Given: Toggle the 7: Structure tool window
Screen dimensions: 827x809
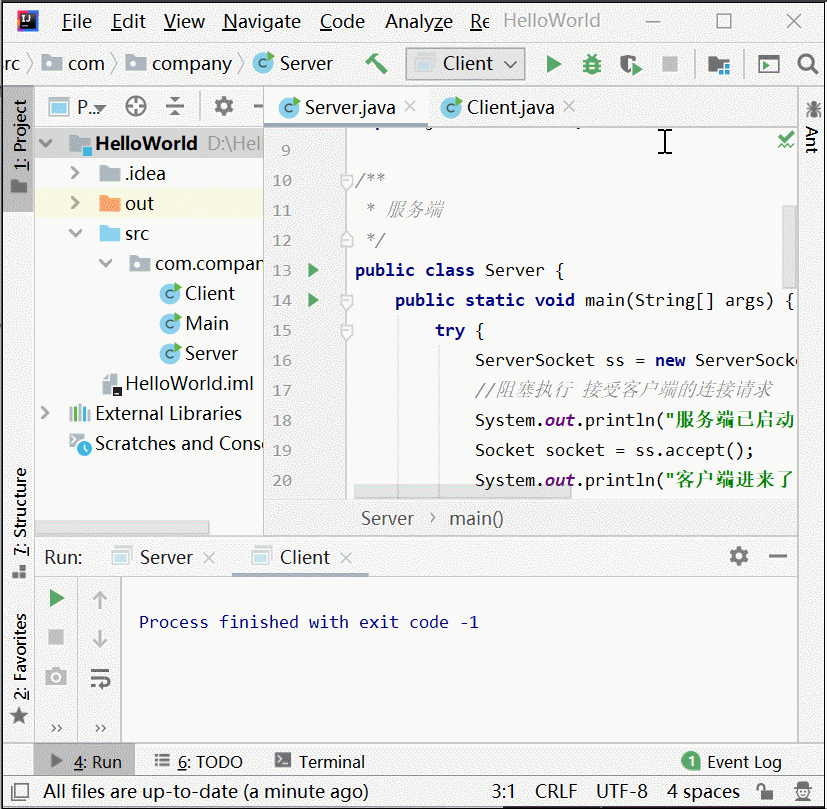Looking at the screenshot, I should [19, 523].
